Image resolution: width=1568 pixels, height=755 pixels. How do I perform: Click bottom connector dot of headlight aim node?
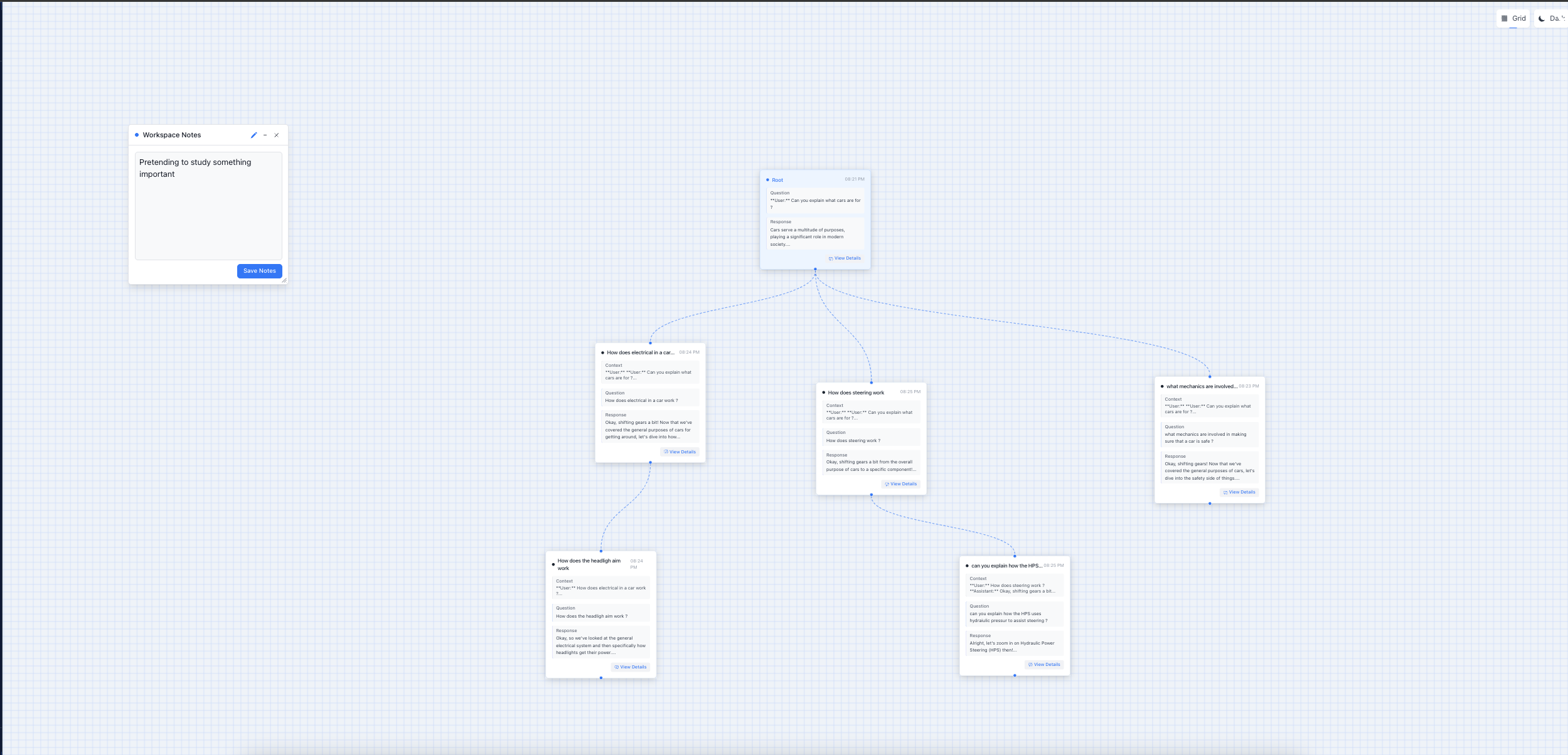(x=601, y=678)
